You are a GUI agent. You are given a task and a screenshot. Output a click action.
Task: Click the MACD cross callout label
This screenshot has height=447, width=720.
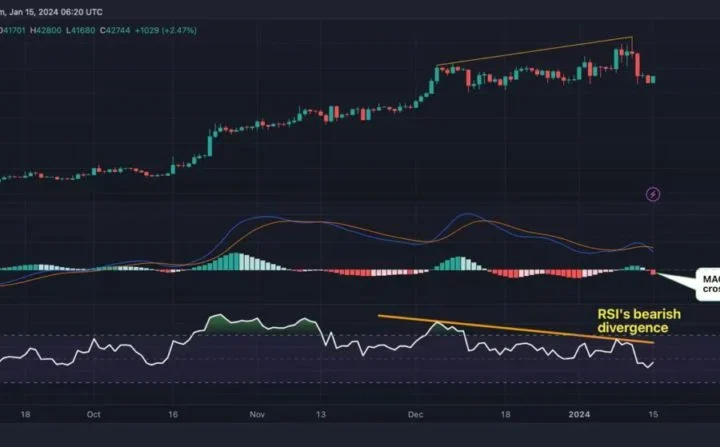[710, 284]
